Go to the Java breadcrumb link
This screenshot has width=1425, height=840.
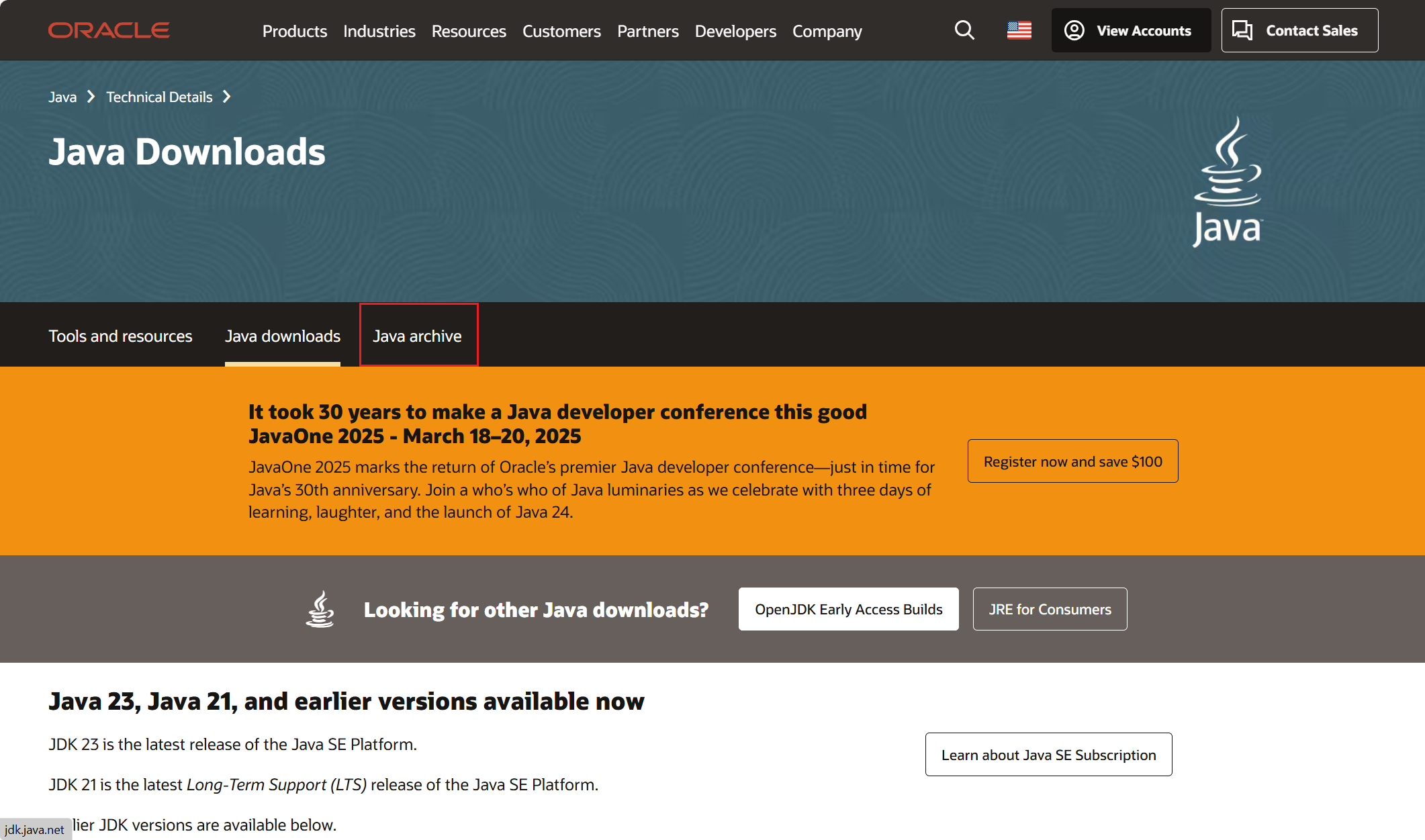[62, 97]
